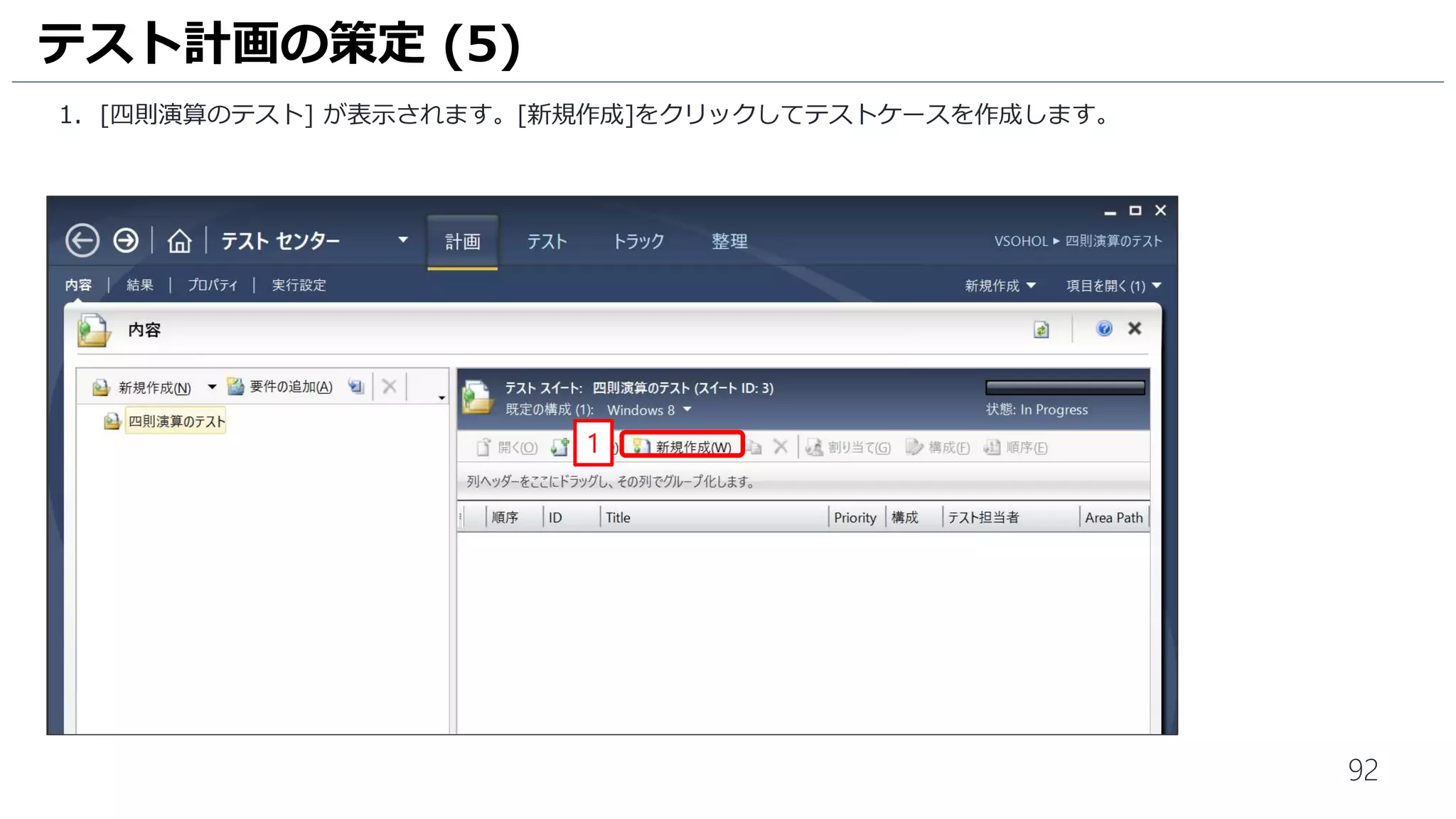Screen dimensions: 1456x819
Task: Open the プロパティ sub-tab
Action: coord(213,285)
